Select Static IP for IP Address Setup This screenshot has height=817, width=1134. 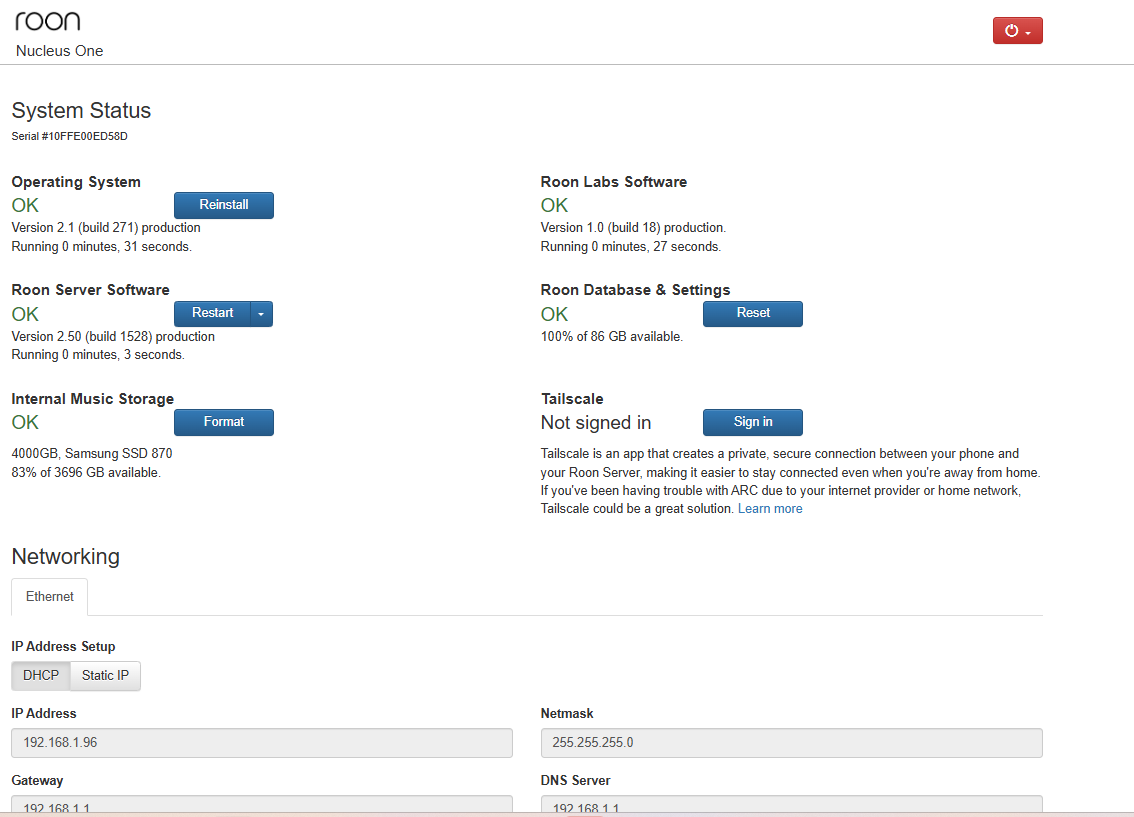tap(106, 676)
